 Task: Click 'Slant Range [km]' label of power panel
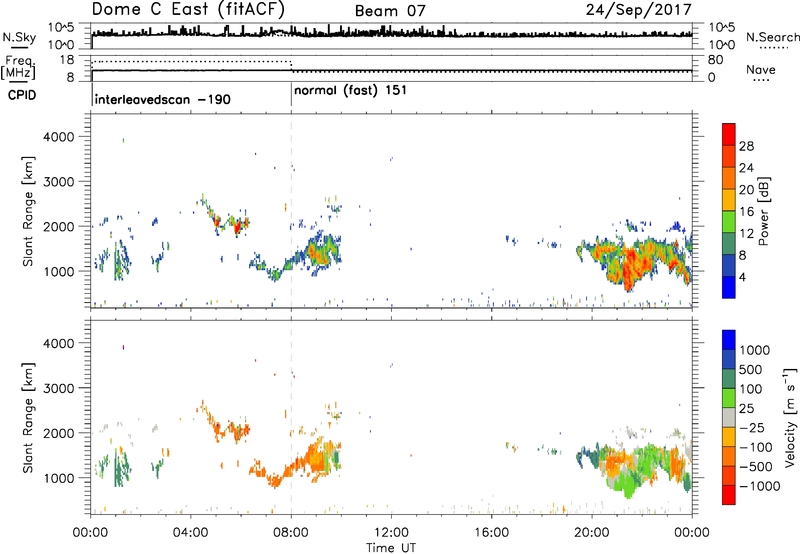click(28, 211)
